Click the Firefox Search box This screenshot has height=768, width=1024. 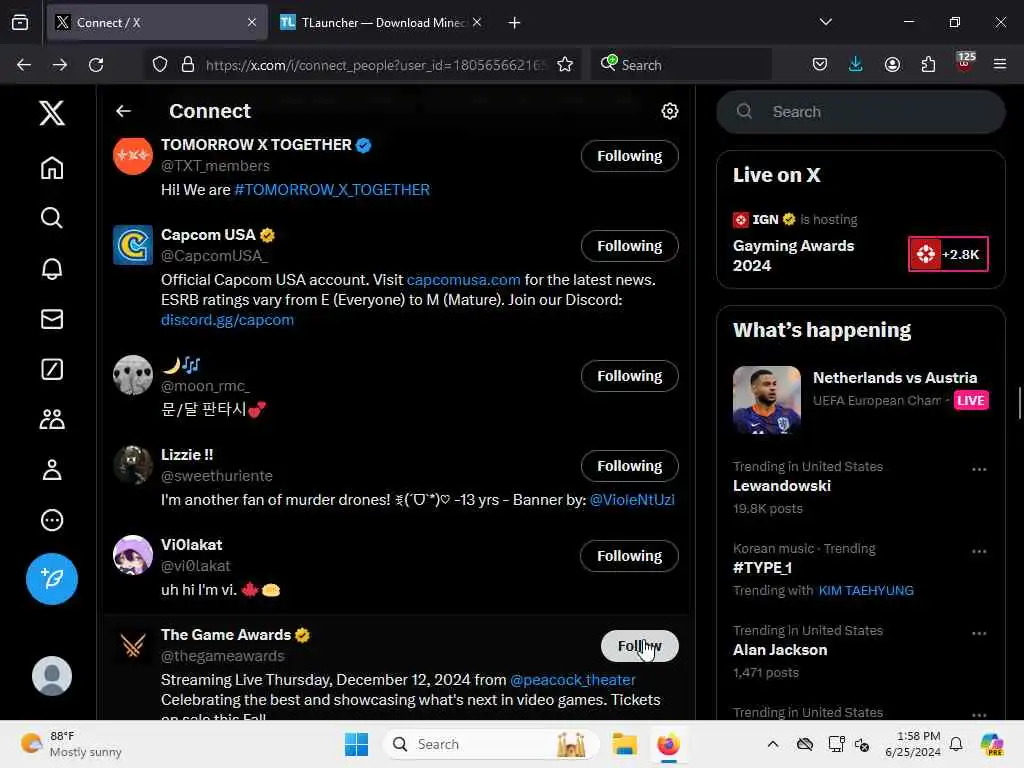pos(681,65)
